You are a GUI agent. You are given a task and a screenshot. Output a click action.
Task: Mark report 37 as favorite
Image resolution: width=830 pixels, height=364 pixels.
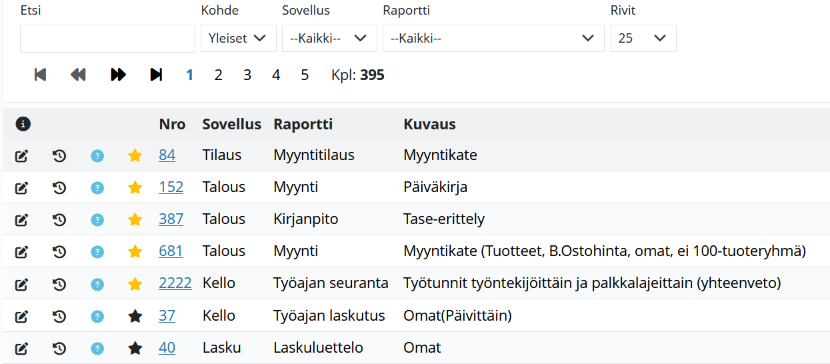136,316
